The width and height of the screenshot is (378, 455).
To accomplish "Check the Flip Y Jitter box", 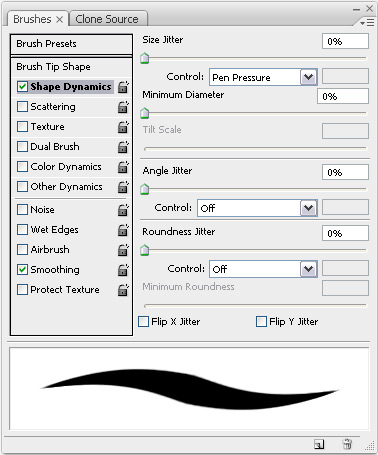I will click(261, 322).
